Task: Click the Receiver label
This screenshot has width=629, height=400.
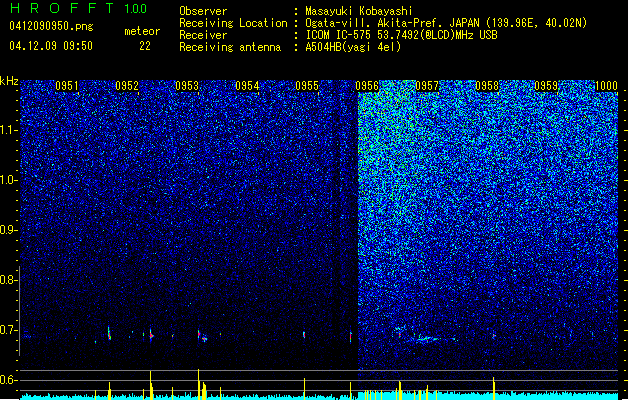Action: (x=203, y=35)
